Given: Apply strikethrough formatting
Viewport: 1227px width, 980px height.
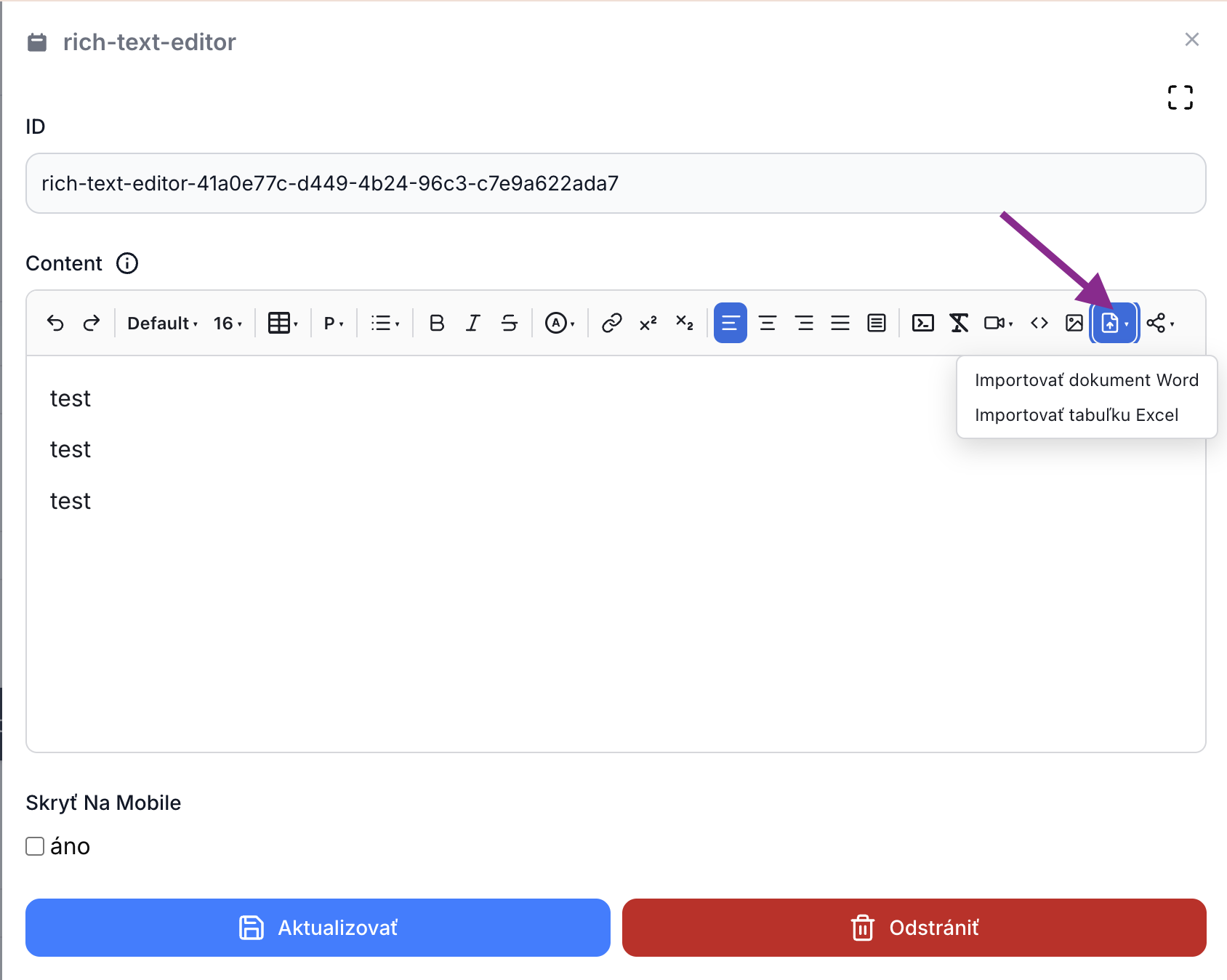Looking at the screenshot, I should tap(510, 323).
